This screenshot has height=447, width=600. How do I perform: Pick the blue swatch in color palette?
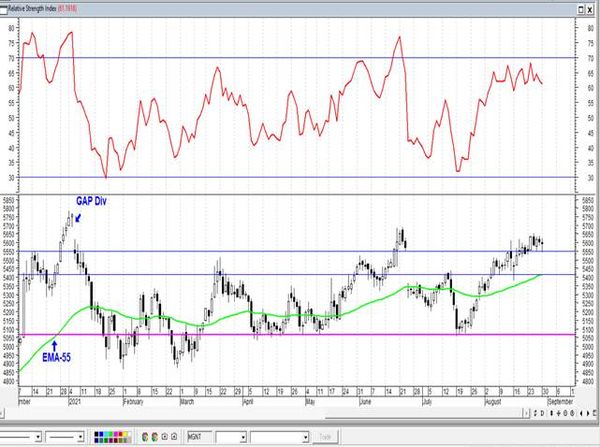point(101,434)
